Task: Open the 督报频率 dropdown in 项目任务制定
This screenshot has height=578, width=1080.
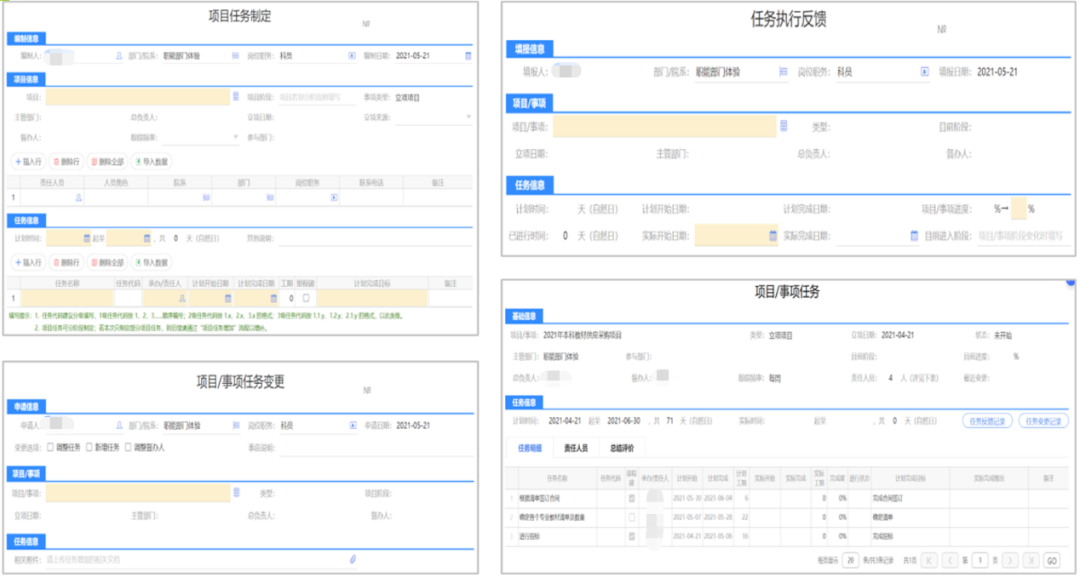Action: pyautogui.click(x=235, y=137)
